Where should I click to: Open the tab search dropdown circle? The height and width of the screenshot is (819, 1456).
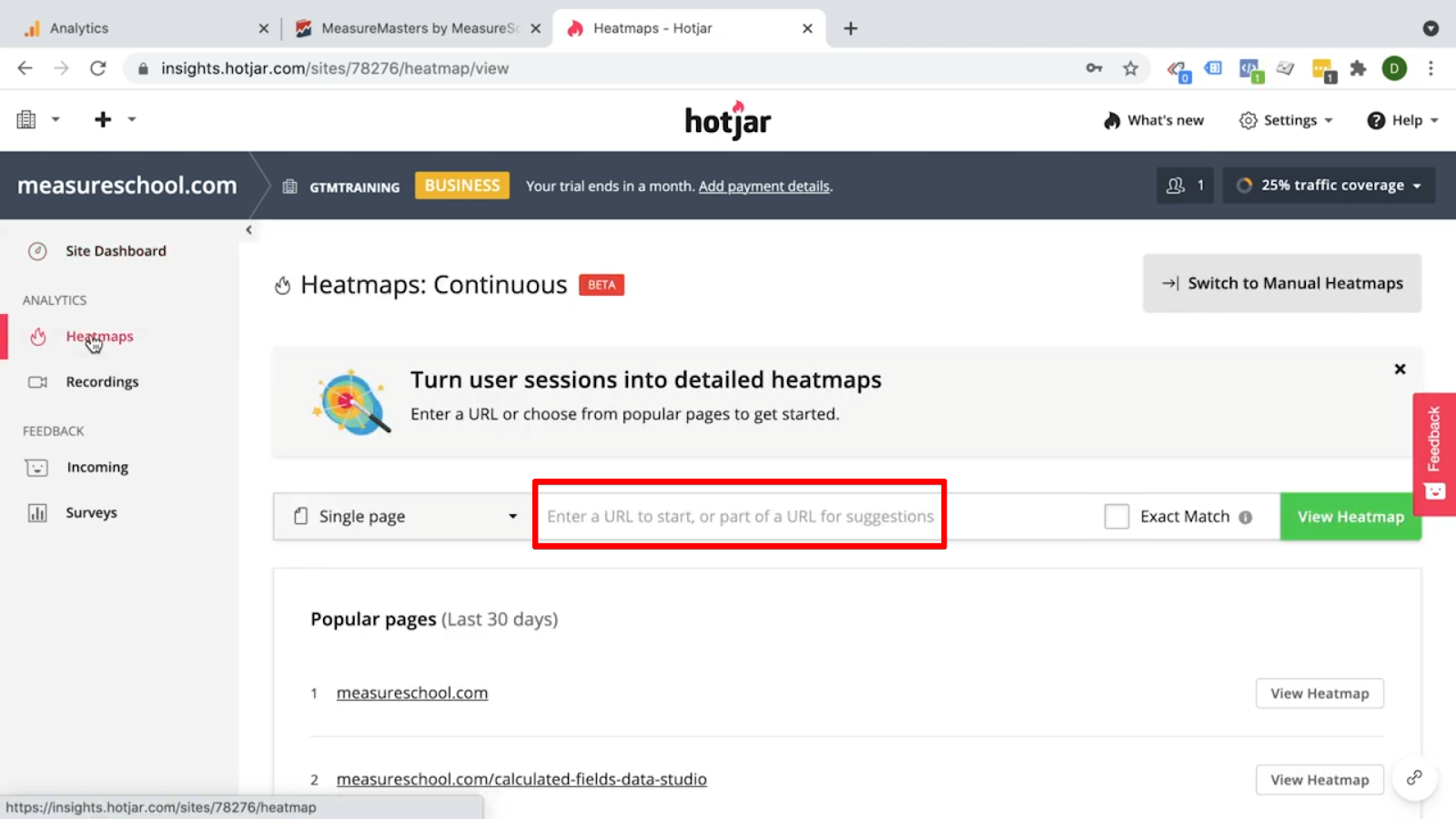click(x=1431, y=28)
